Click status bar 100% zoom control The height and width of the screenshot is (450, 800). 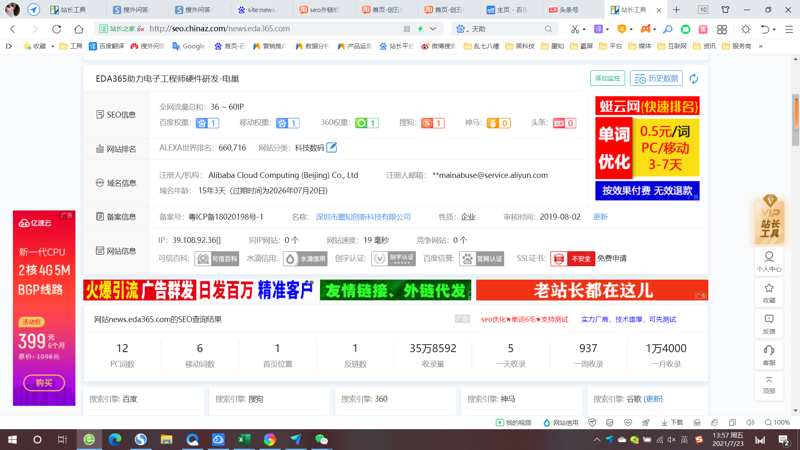pyautogui.click(x=777, y=422)
